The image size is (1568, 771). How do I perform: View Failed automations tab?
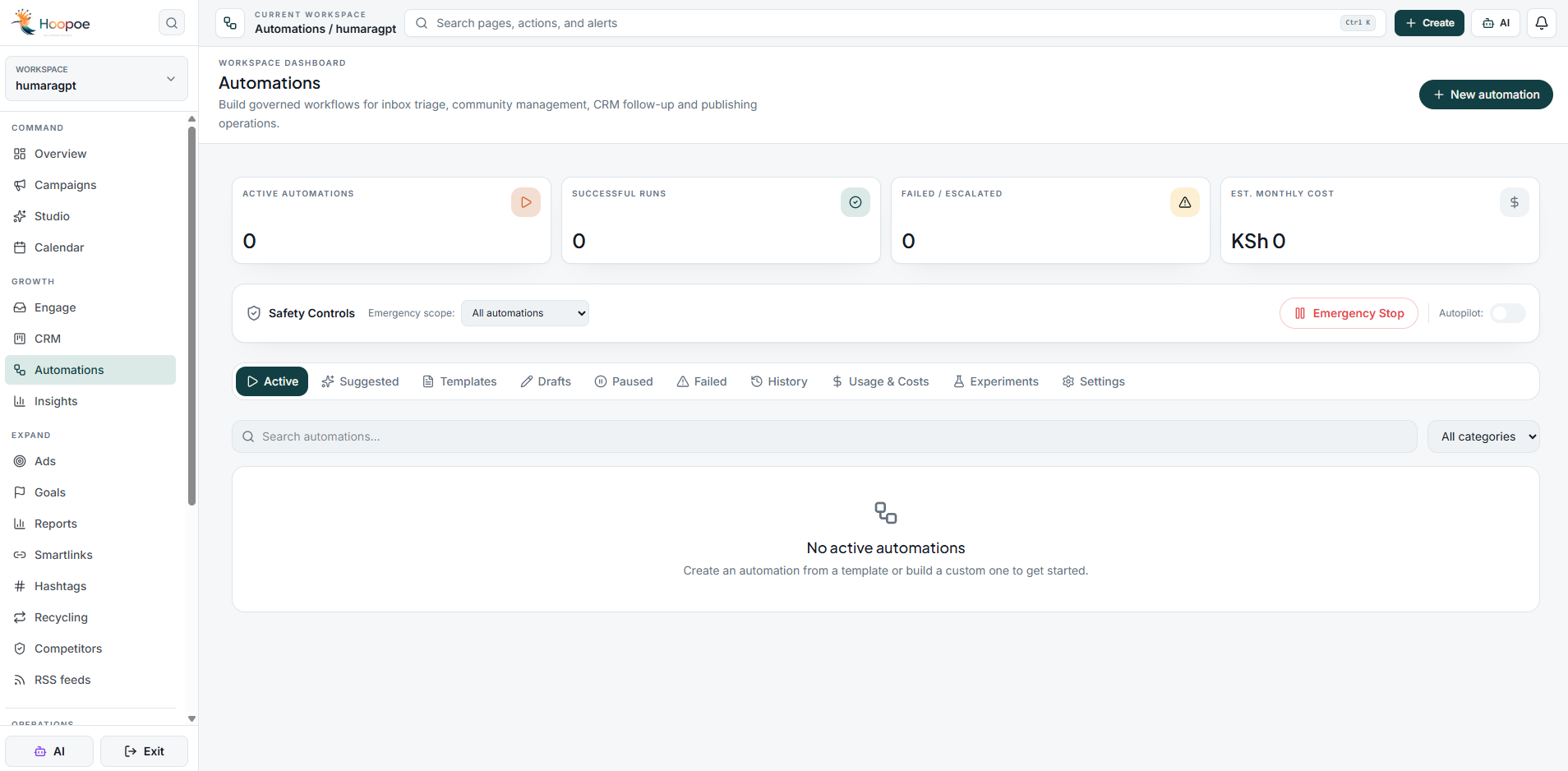pyautogui.click(x=702, y=381)
